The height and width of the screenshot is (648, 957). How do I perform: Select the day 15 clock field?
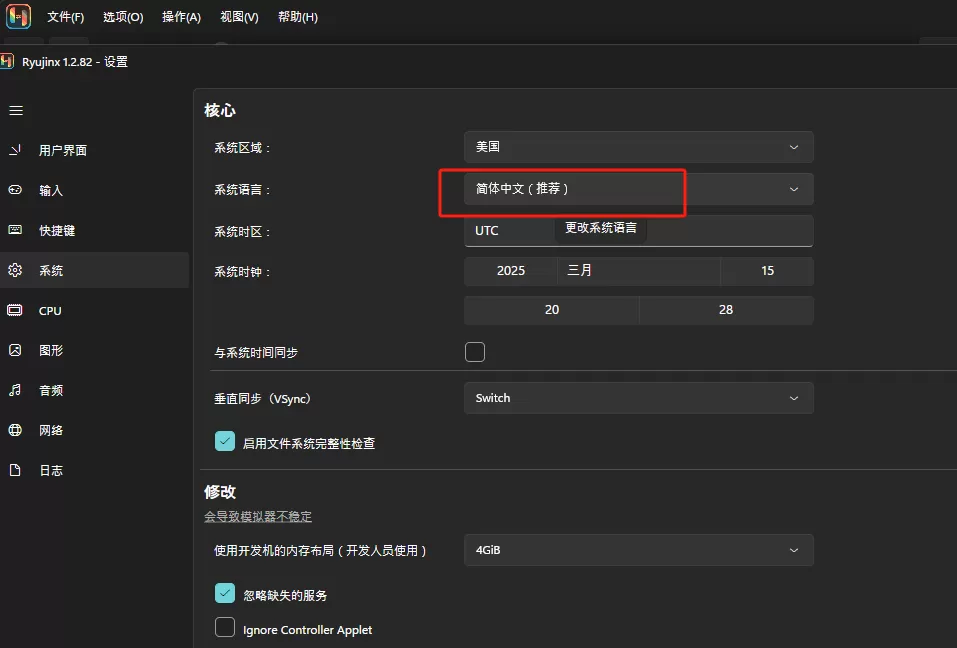point(767,271)
